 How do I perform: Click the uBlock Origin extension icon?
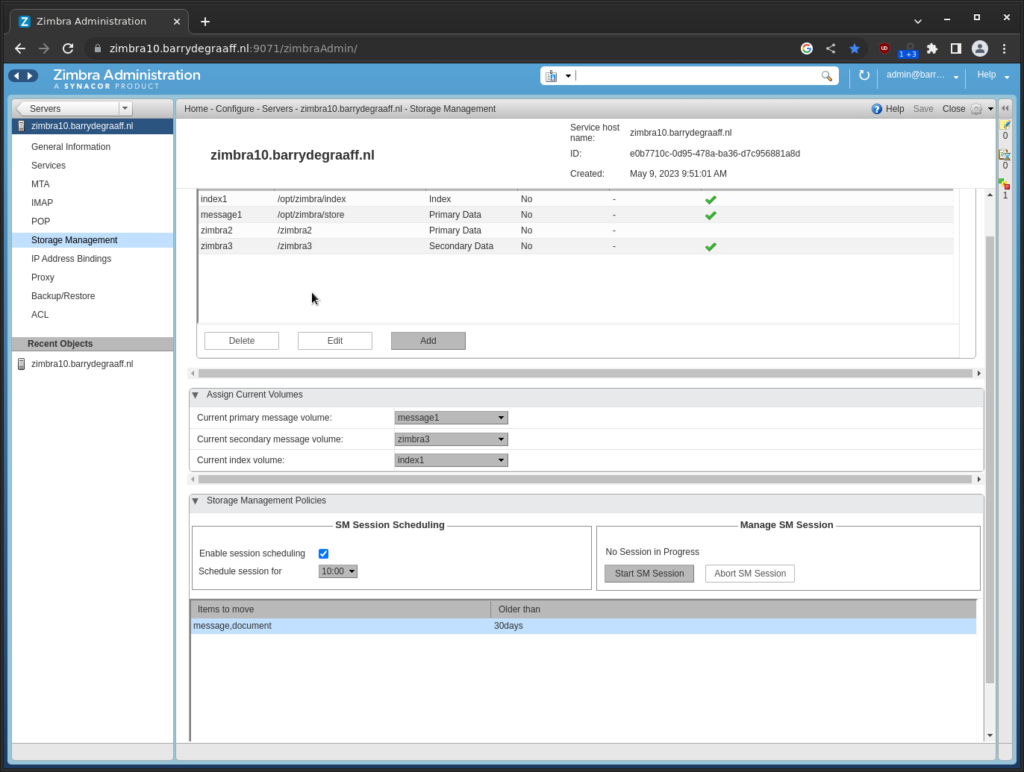click(x=884, y=48)
